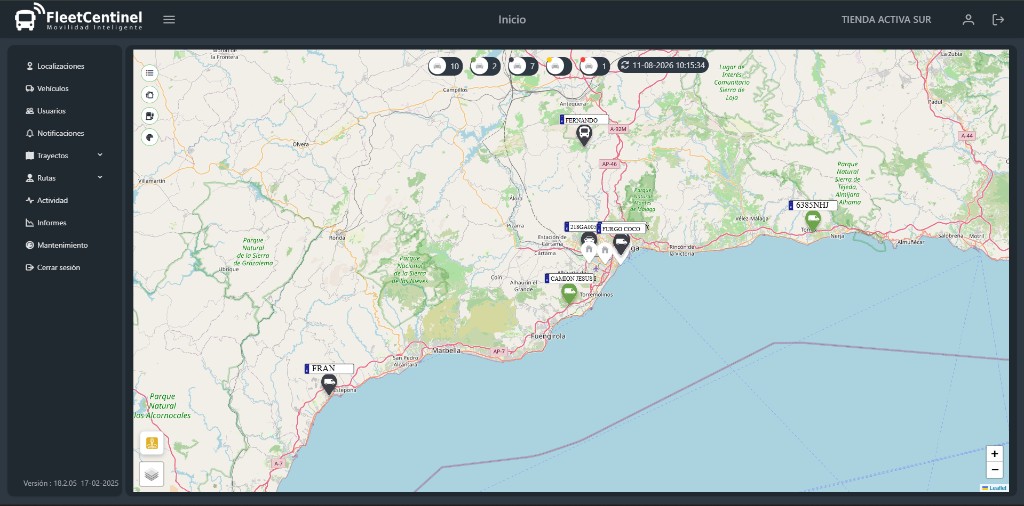Viewport: 1024px width, 506px height.
Task: Open the vehicle list icon on map
Action: 150,73
